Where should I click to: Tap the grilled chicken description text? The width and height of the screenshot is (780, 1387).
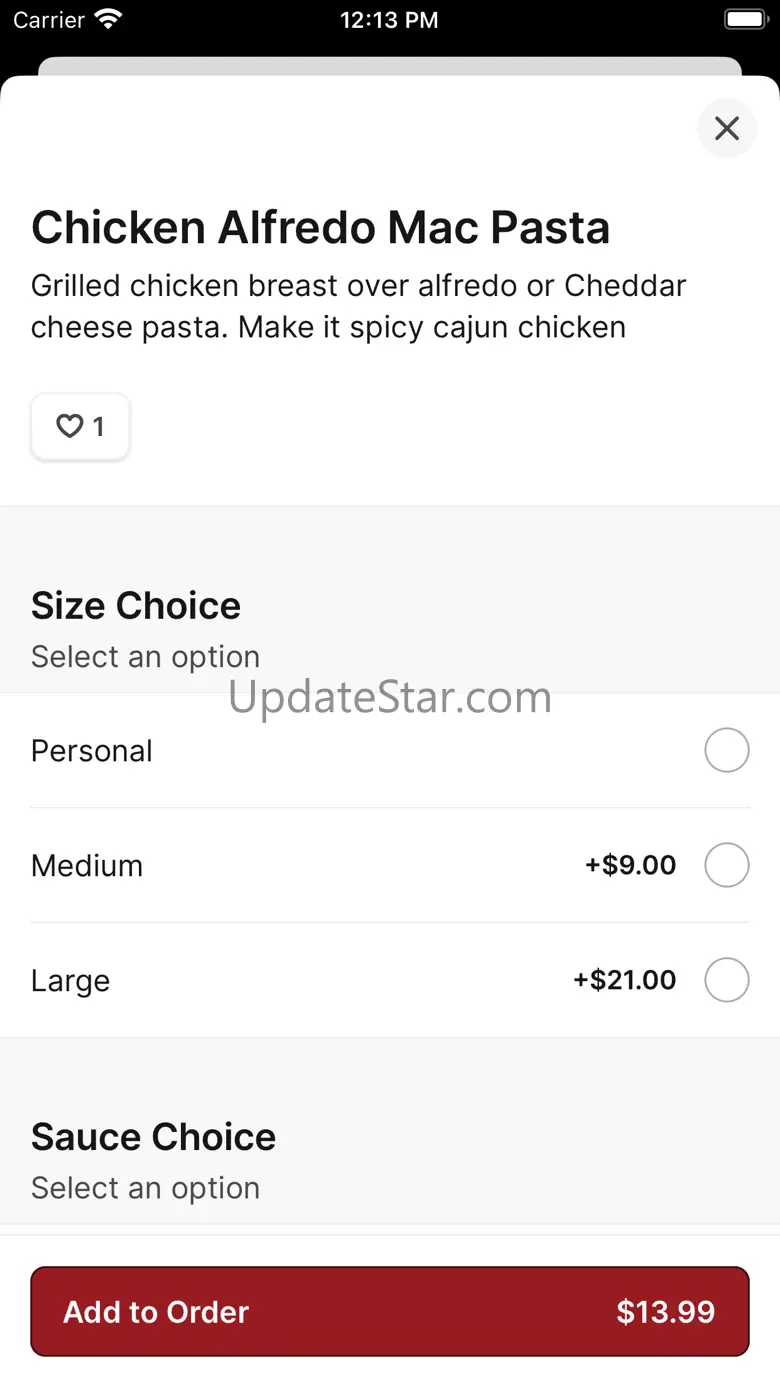[358, 306]
